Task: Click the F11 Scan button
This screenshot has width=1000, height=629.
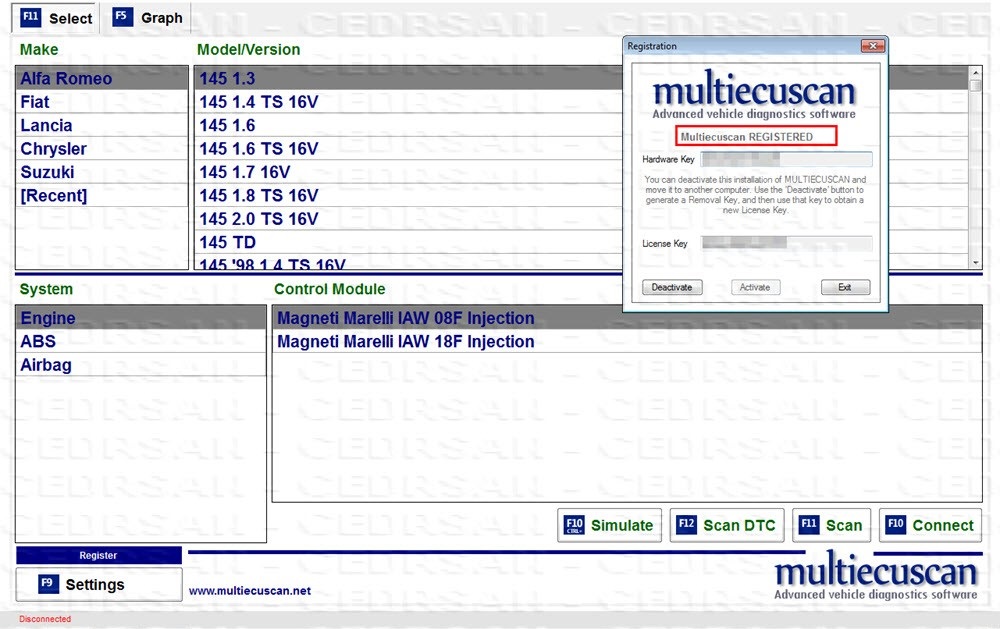Action: [832, 525]
